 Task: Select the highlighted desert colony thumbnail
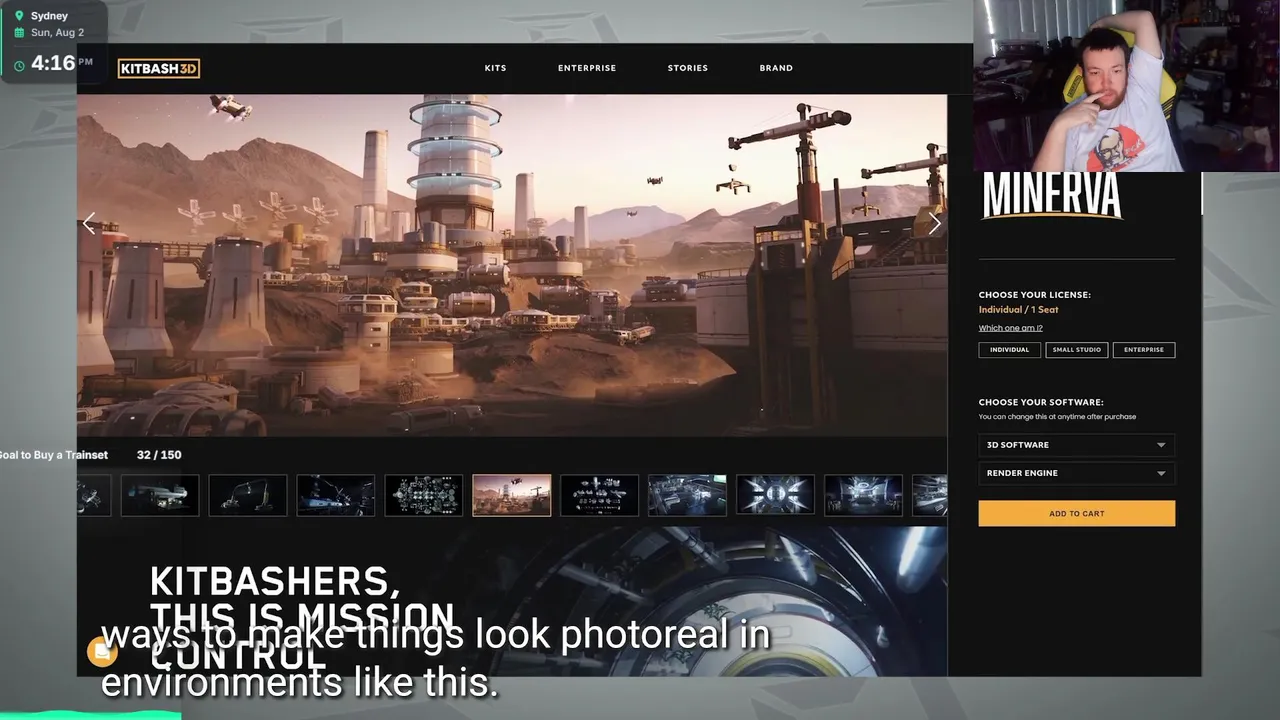tap(511, 495)
